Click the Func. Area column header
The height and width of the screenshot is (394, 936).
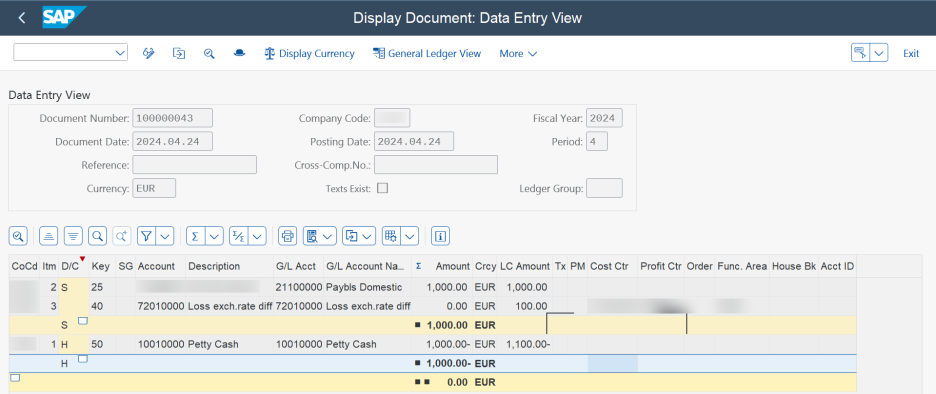(742, 266)
